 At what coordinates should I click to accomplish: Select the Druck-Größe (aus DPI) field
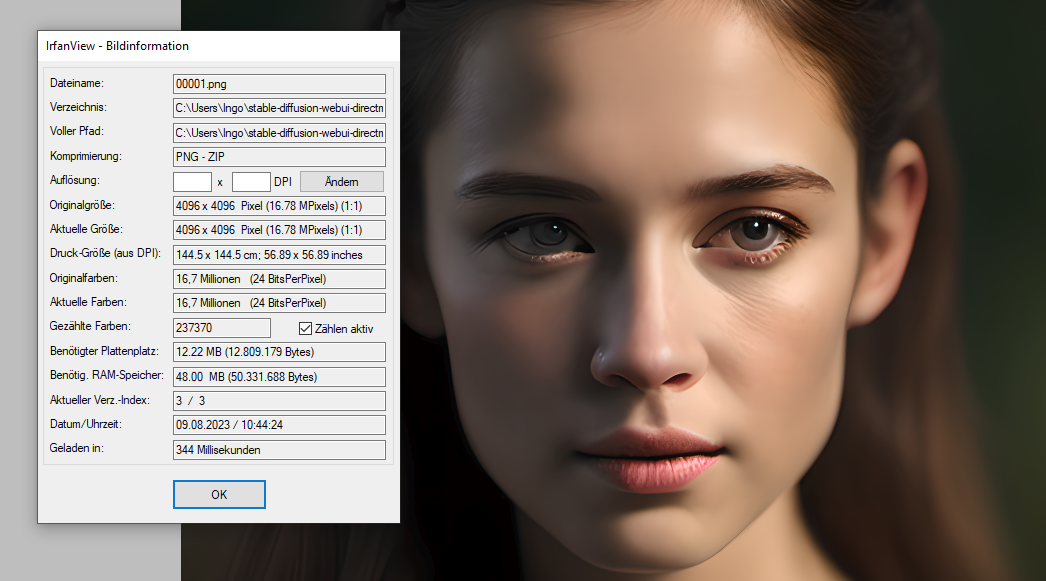click(x=279, y=255)
